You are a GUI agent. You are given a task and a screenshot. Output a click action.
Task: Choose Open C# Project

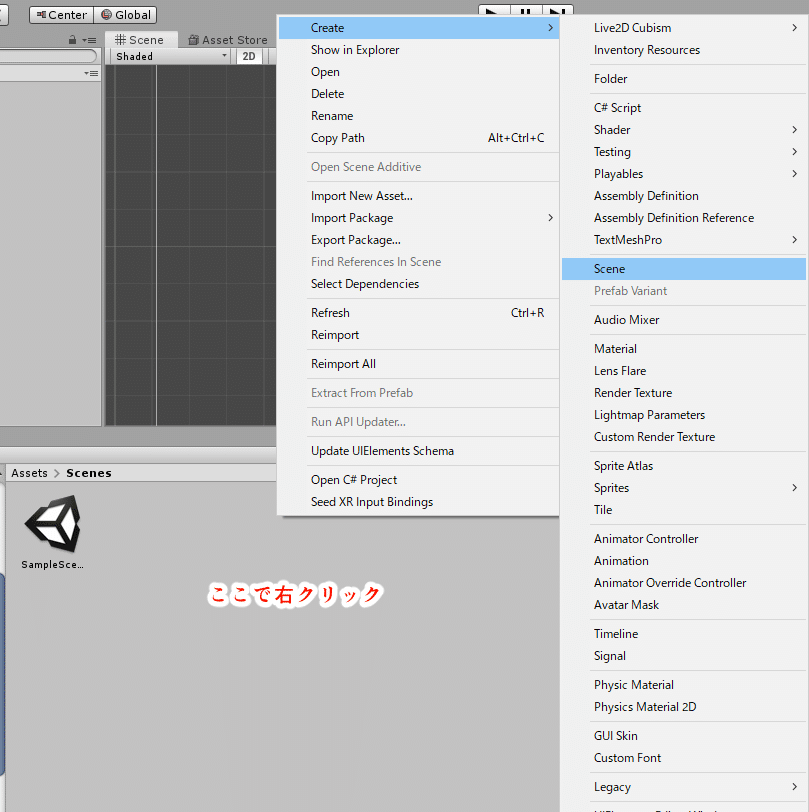pyautogui.click(x=418, y=480)
